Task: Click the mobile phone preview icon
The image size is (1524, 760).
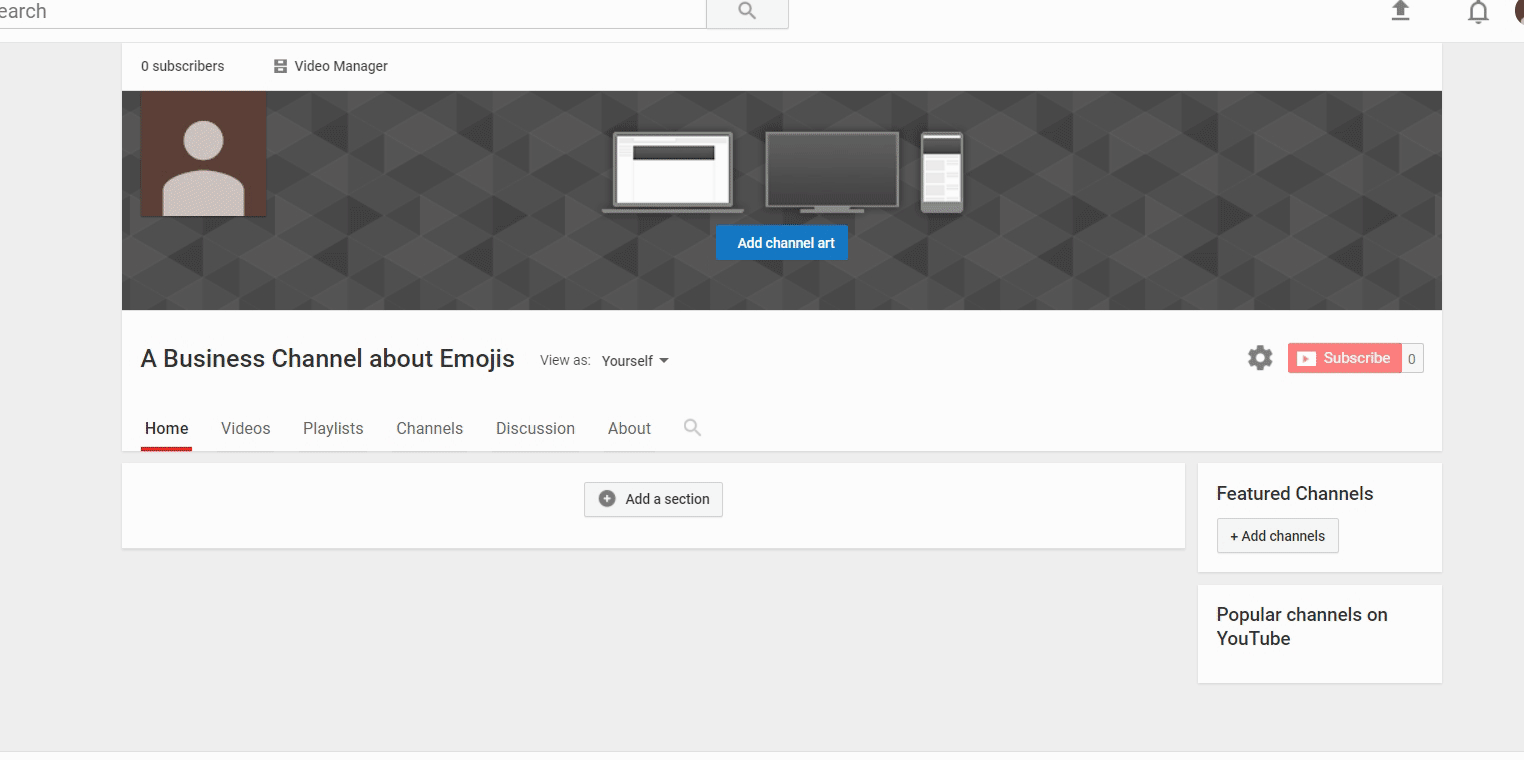Action: tap(941, 172)
